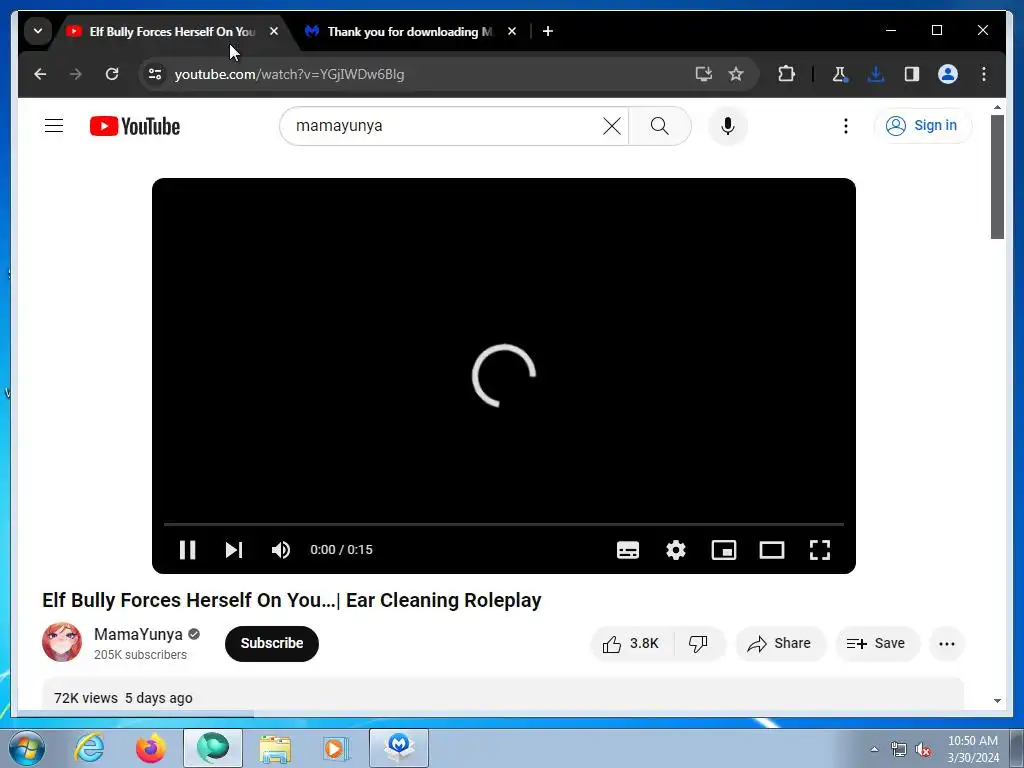
Task: Reload the current page
Action: (x=112, y=74)
